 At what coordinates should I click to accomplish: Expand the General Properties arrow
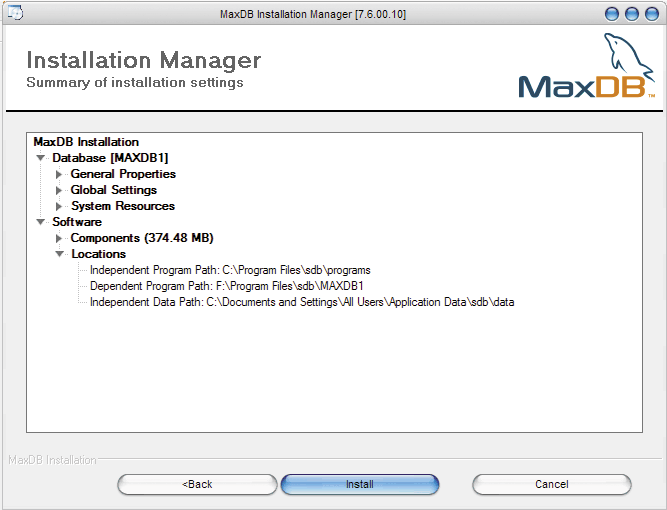coord(59,174)
